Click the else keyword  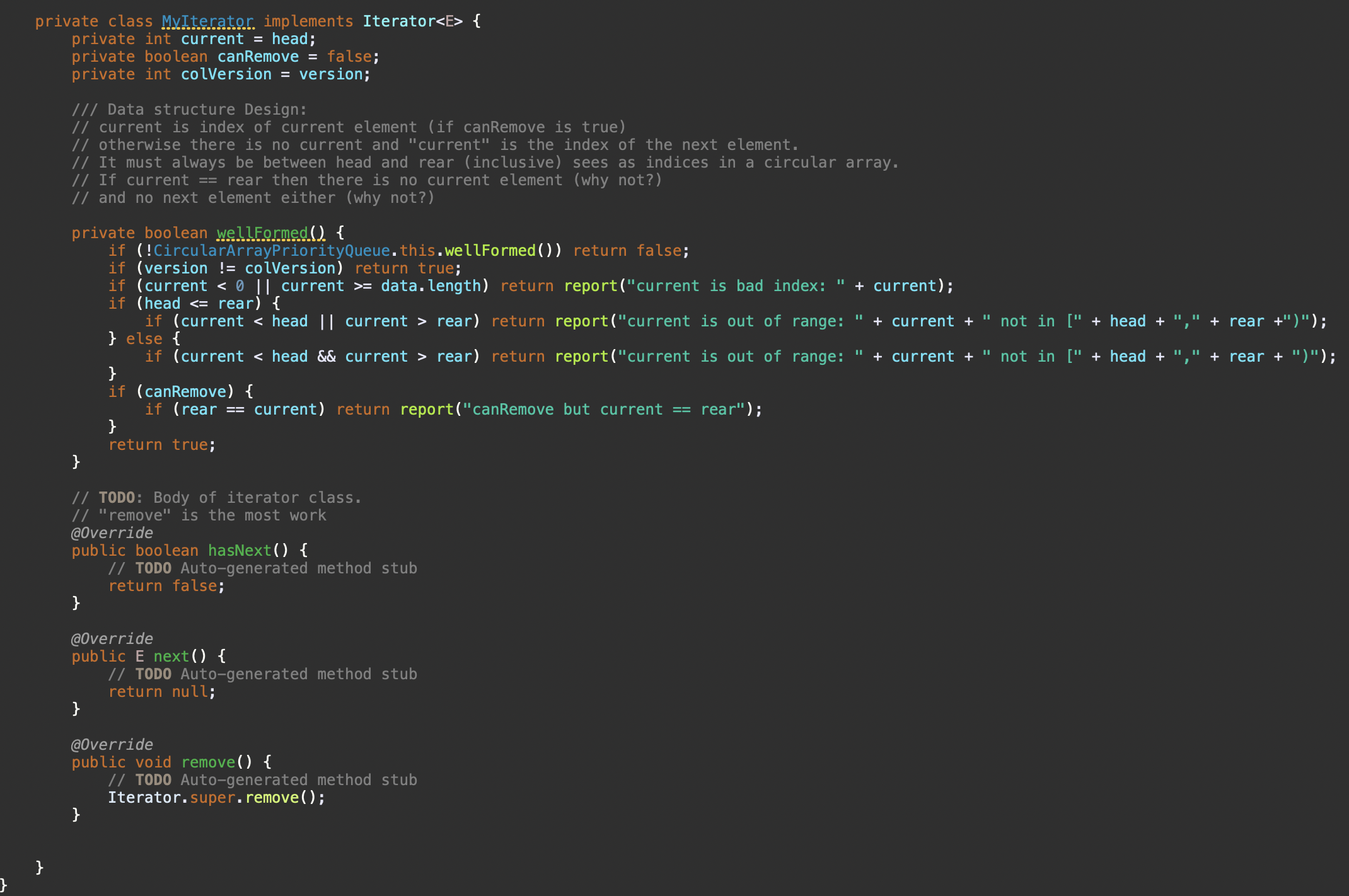[144, 339]
